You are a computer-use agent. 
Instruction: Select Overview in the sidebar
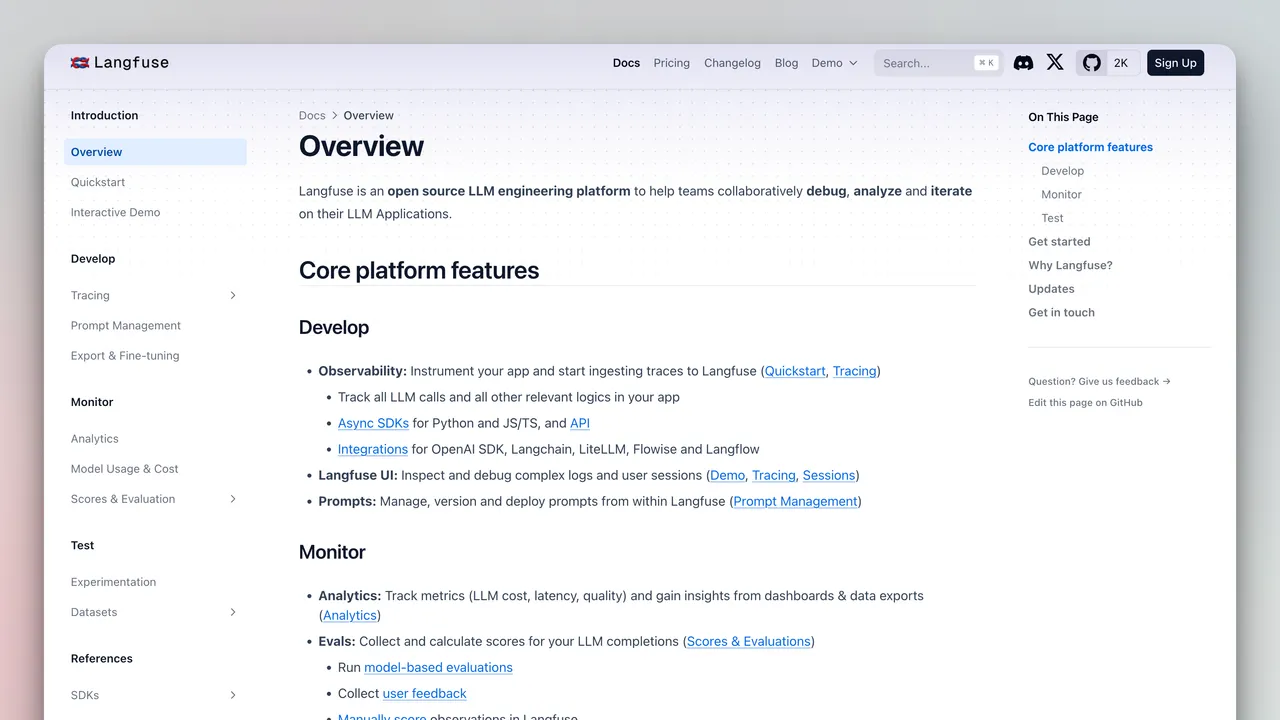pos(155,152)
